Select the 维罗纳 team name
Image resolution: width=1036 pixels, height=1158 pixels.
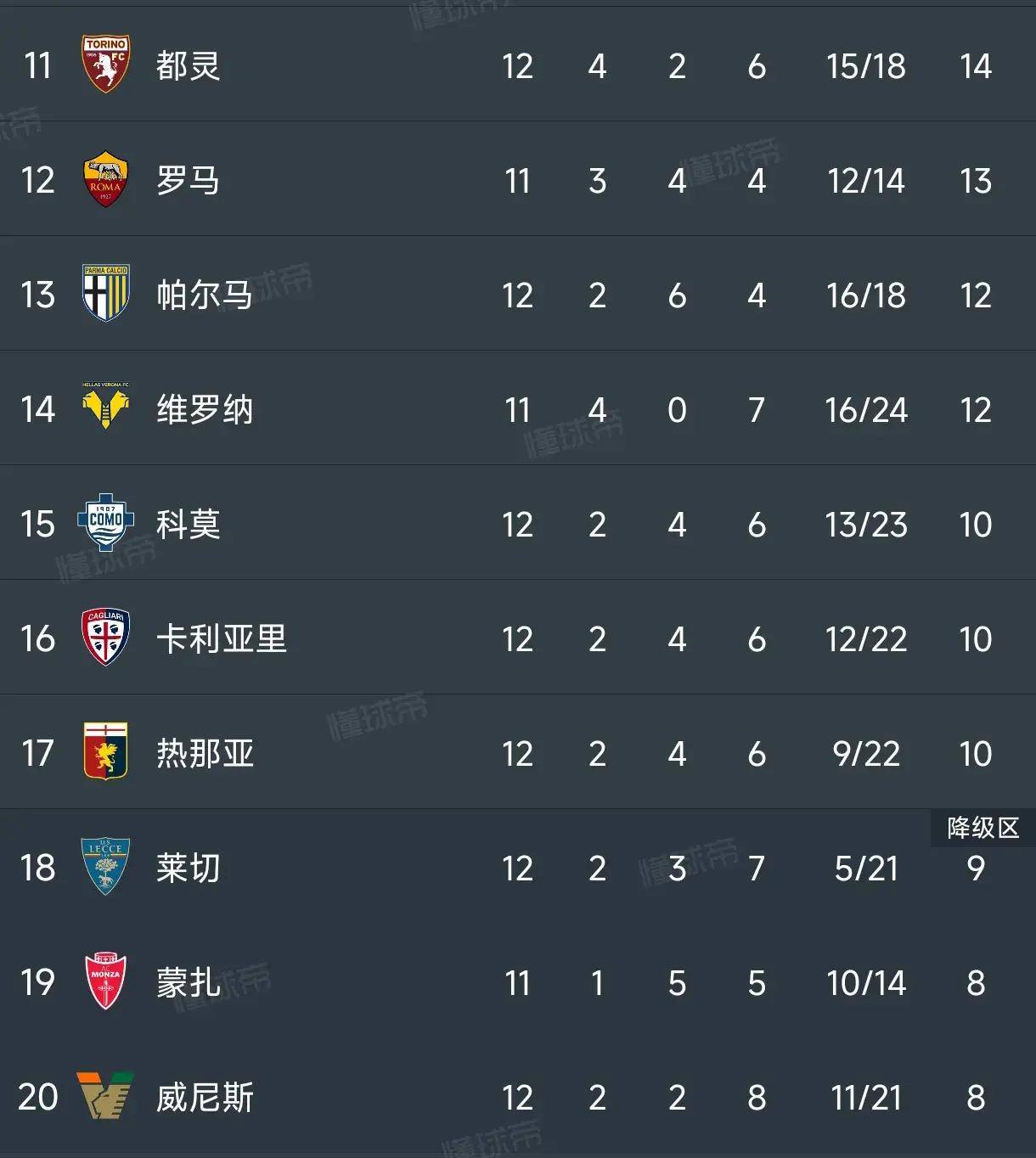click(204, 409)
